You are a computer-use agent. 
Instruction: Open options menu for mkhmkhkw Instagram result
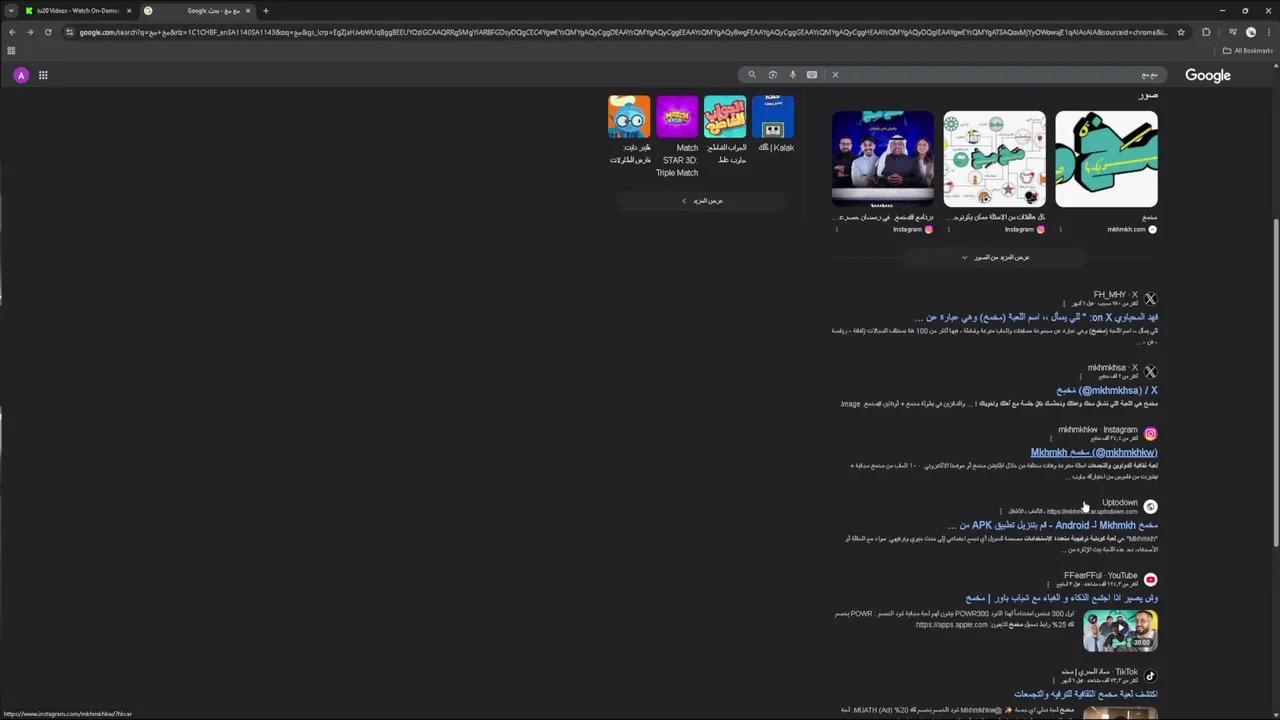[x=1052, y=438]
